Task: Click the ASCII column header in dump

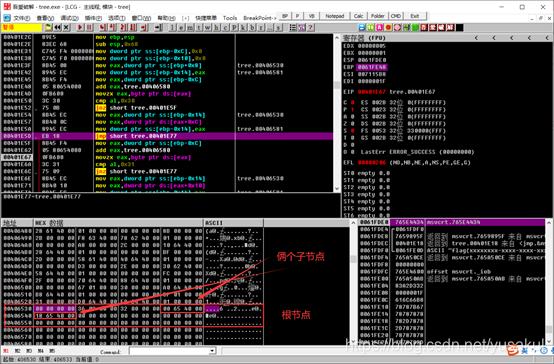Action: tap(234, 223)
